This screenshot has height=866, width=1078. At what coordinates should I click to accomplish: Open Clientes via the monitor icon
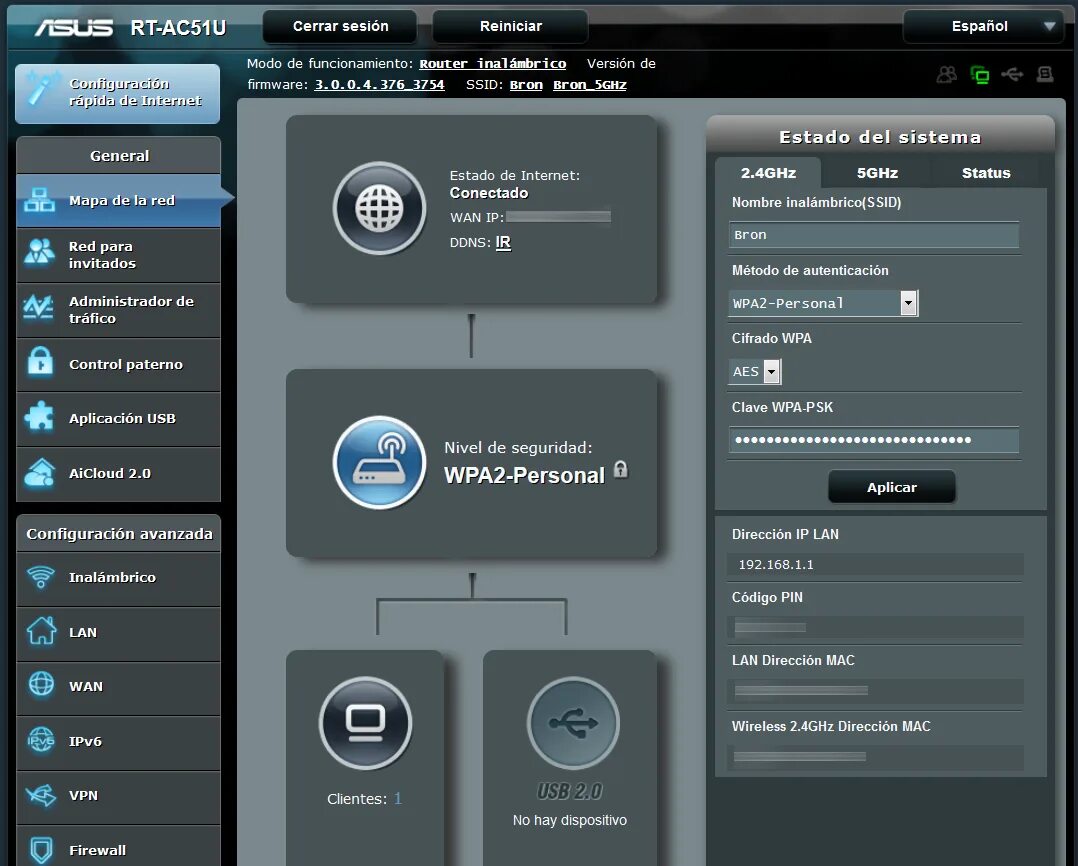tap(365, 723)
